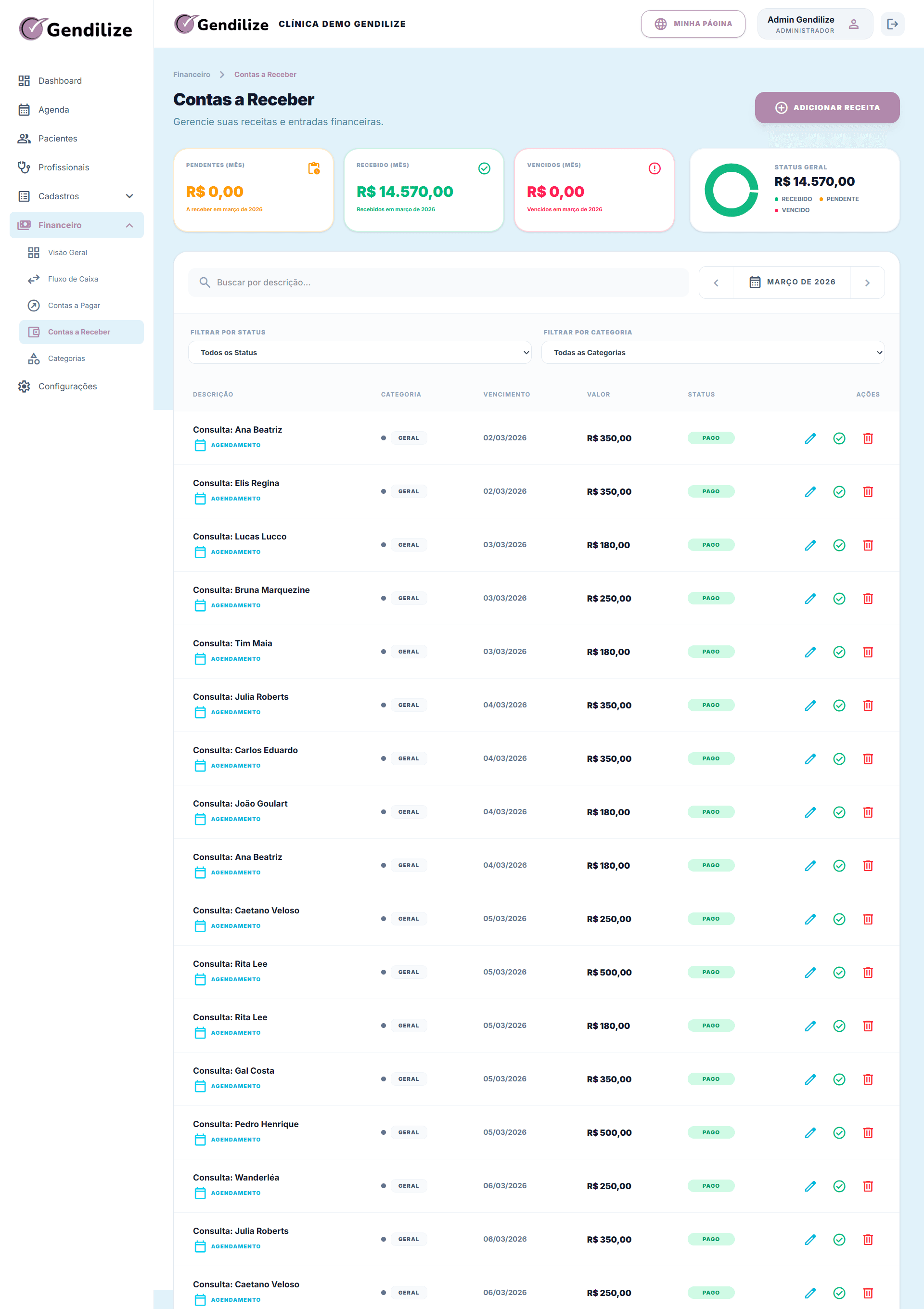The height and width of the screenshot is (1309, 924).
Task: Open Minha Página button
Action: [693, 24]
